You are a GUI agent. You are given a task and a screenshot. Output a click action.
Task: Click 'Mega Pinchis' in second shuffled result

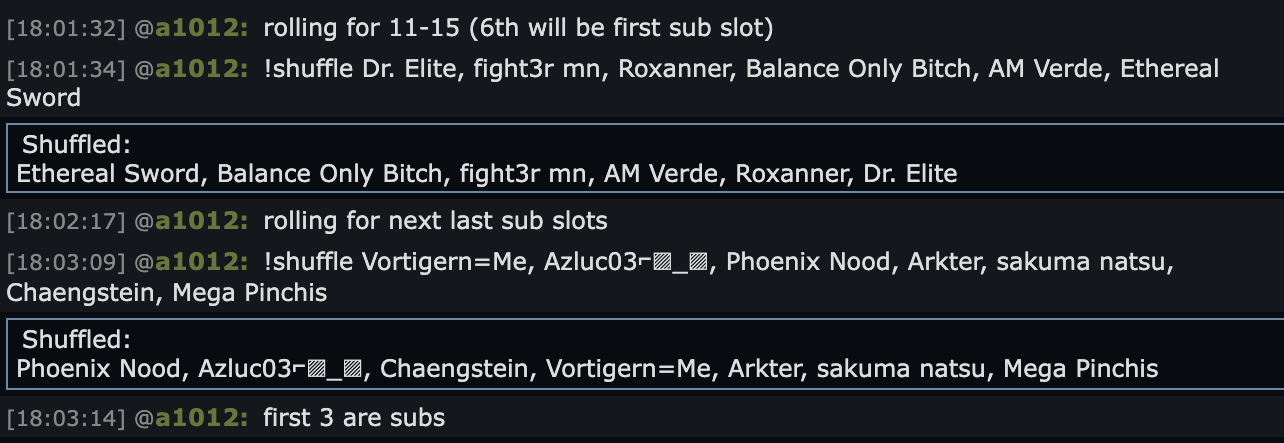1081,370
